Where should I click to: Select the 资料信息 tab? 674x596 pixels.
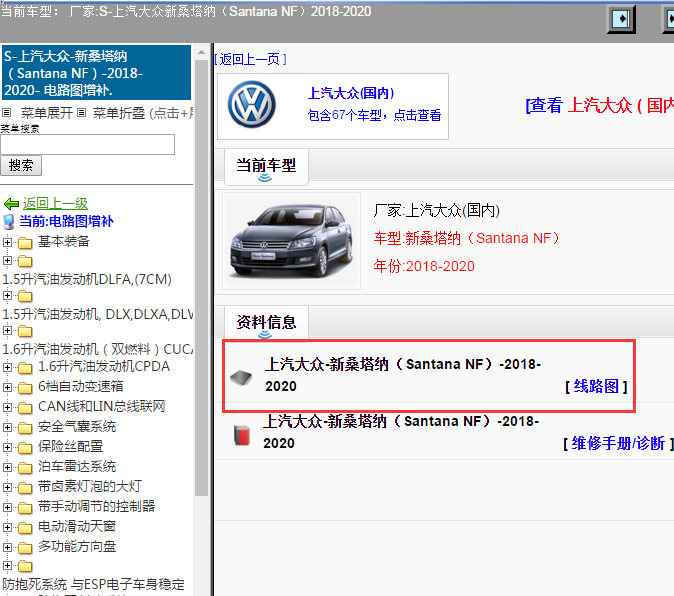tap(266, 323)
